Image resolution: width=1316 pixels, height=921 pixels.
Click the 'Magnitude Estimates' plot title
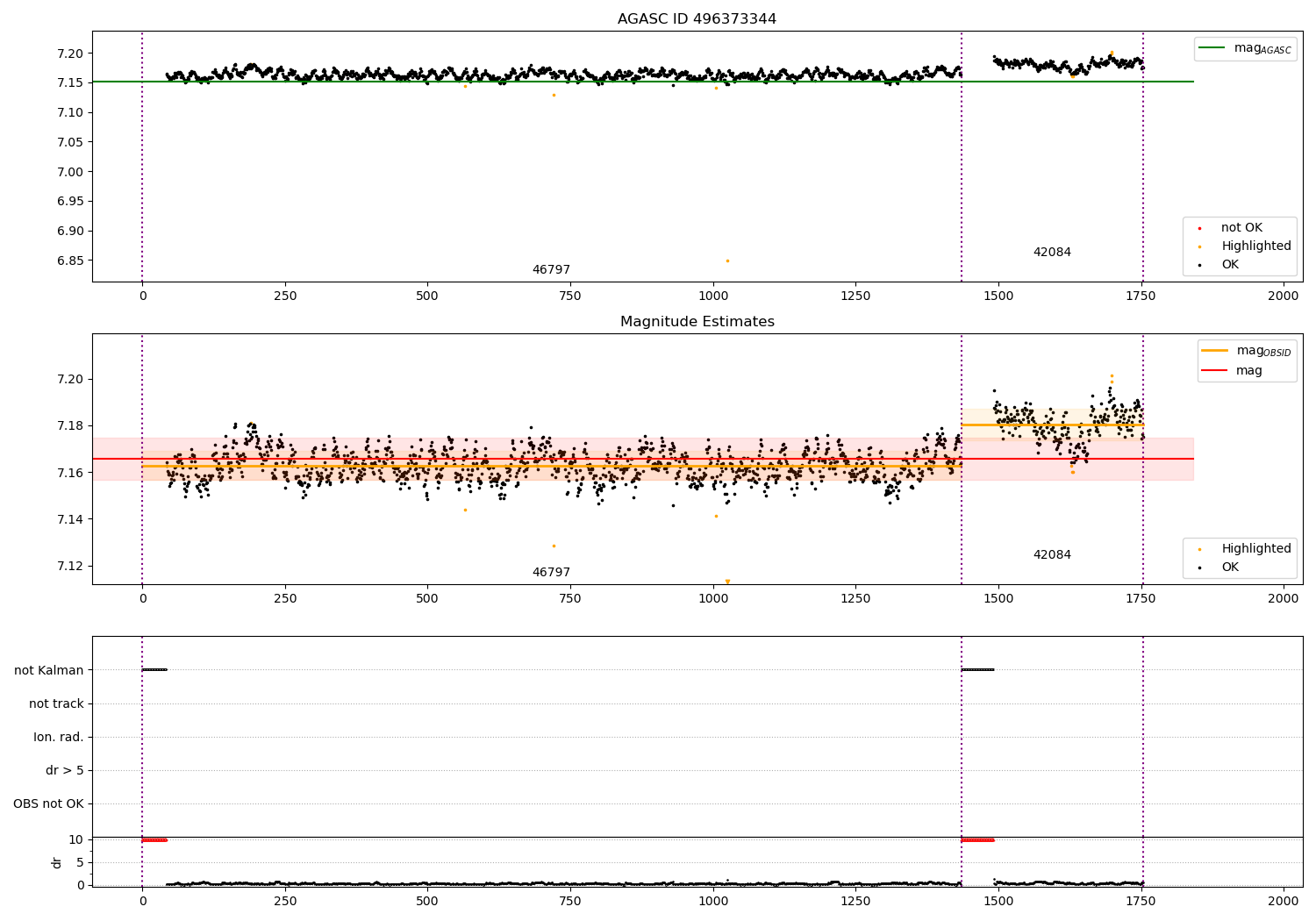pos(697,322)
